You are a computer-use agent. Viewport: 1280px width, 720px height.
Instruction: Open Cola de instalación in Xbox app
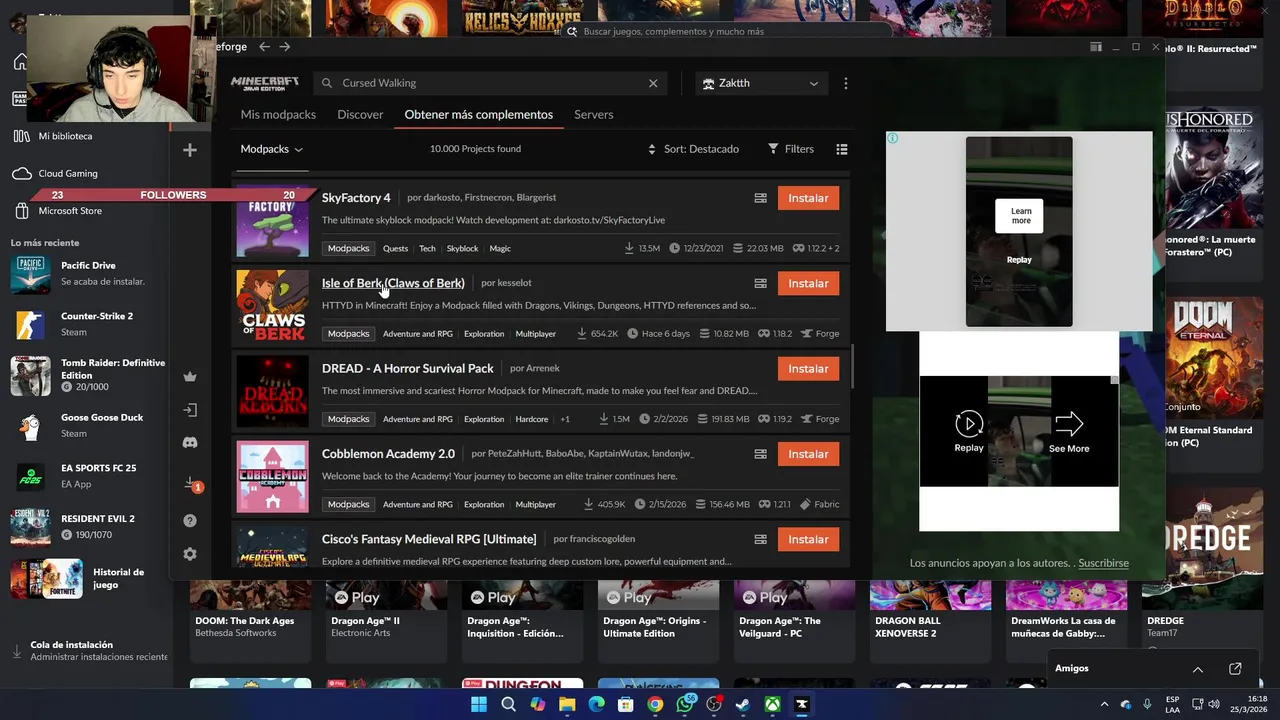88,651
